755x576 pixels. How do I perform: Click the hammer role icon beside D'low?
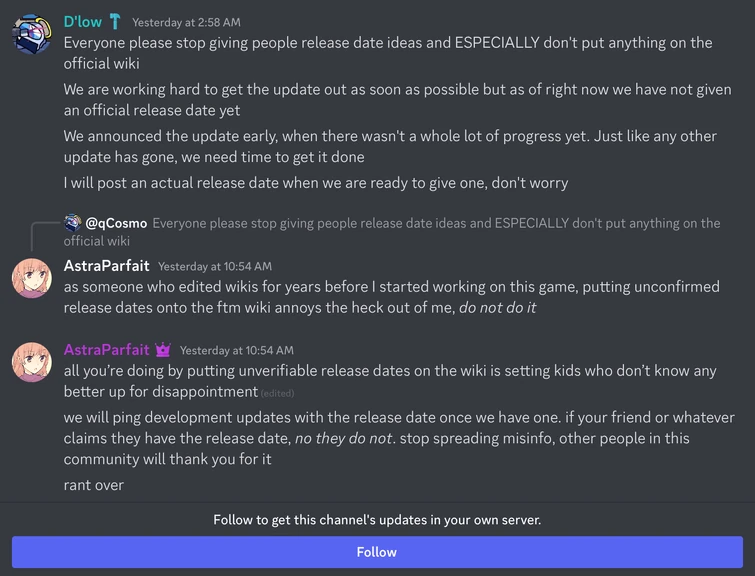(x=115, y=21)
